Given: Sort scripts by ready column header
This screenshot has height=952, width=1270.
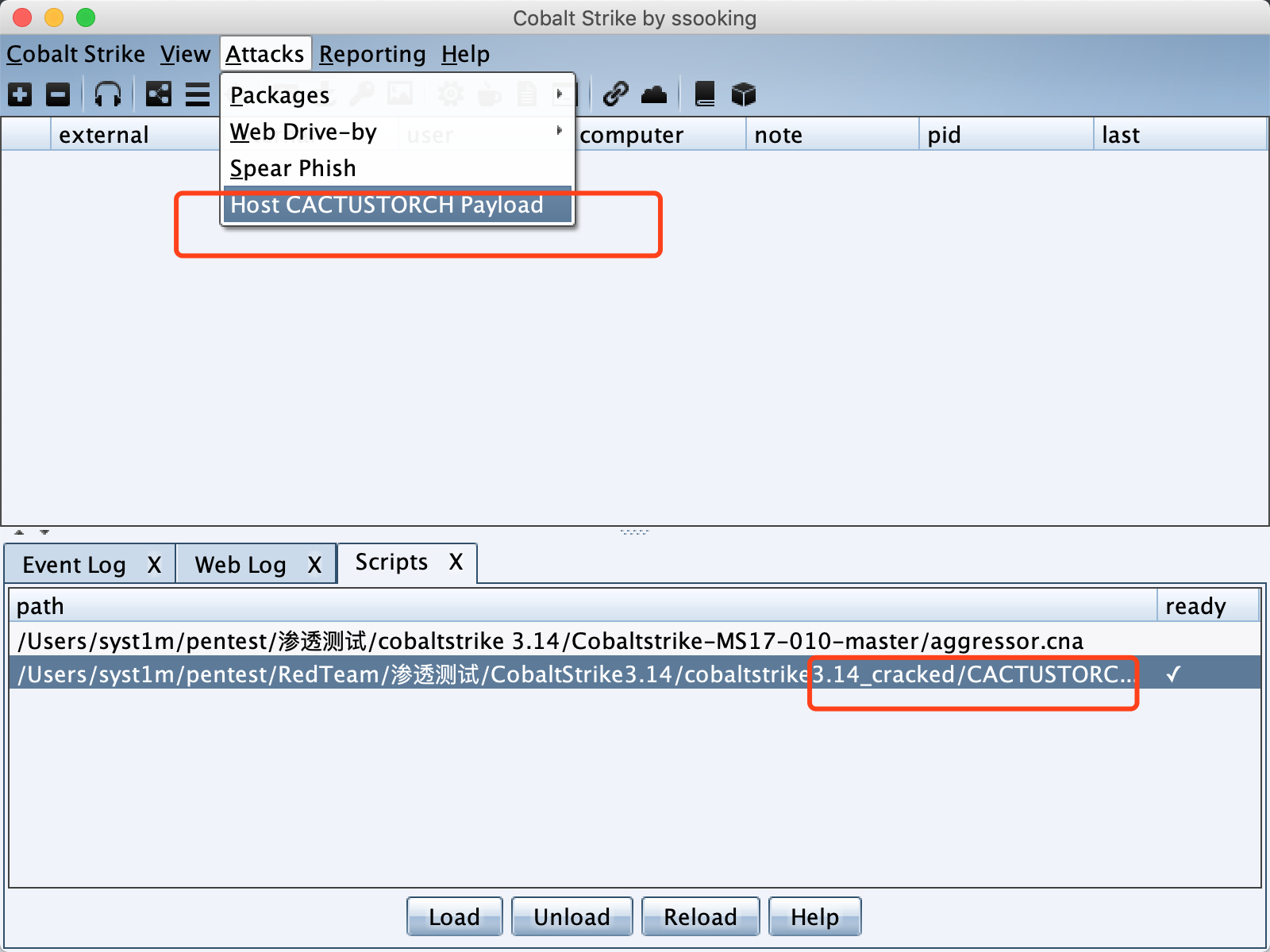Looking at the screenshot, I should (x=1208, y=606).
